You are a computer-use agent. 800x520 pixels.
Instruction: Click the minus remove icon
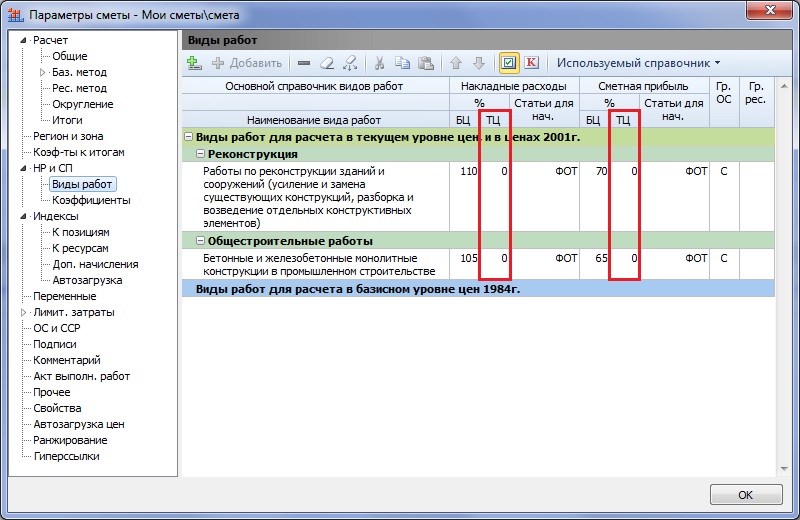pos(304,63)
